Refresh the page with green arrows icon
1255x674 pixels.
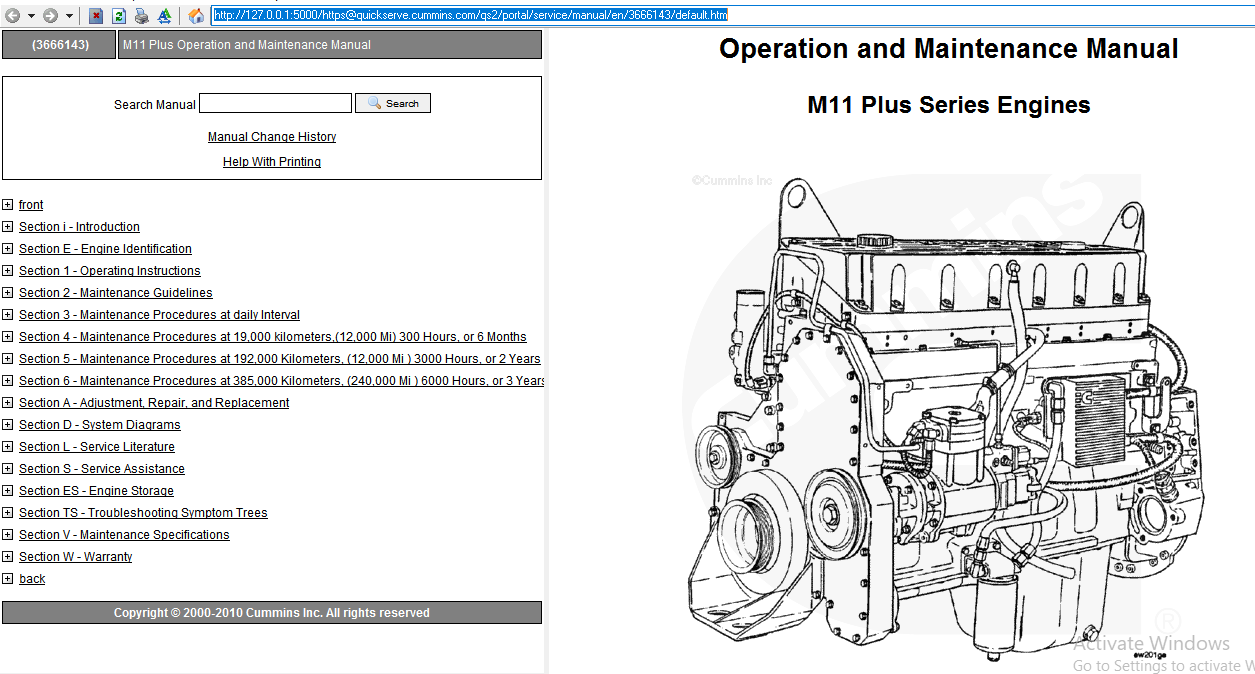119,16
